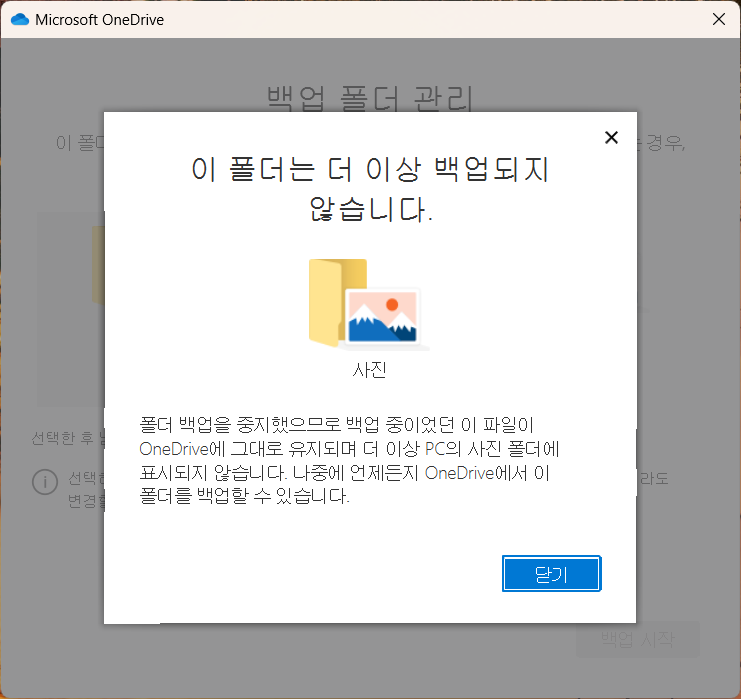Click the heading 이 폴더는 더 이상 백업되지 않습니다

370,189
